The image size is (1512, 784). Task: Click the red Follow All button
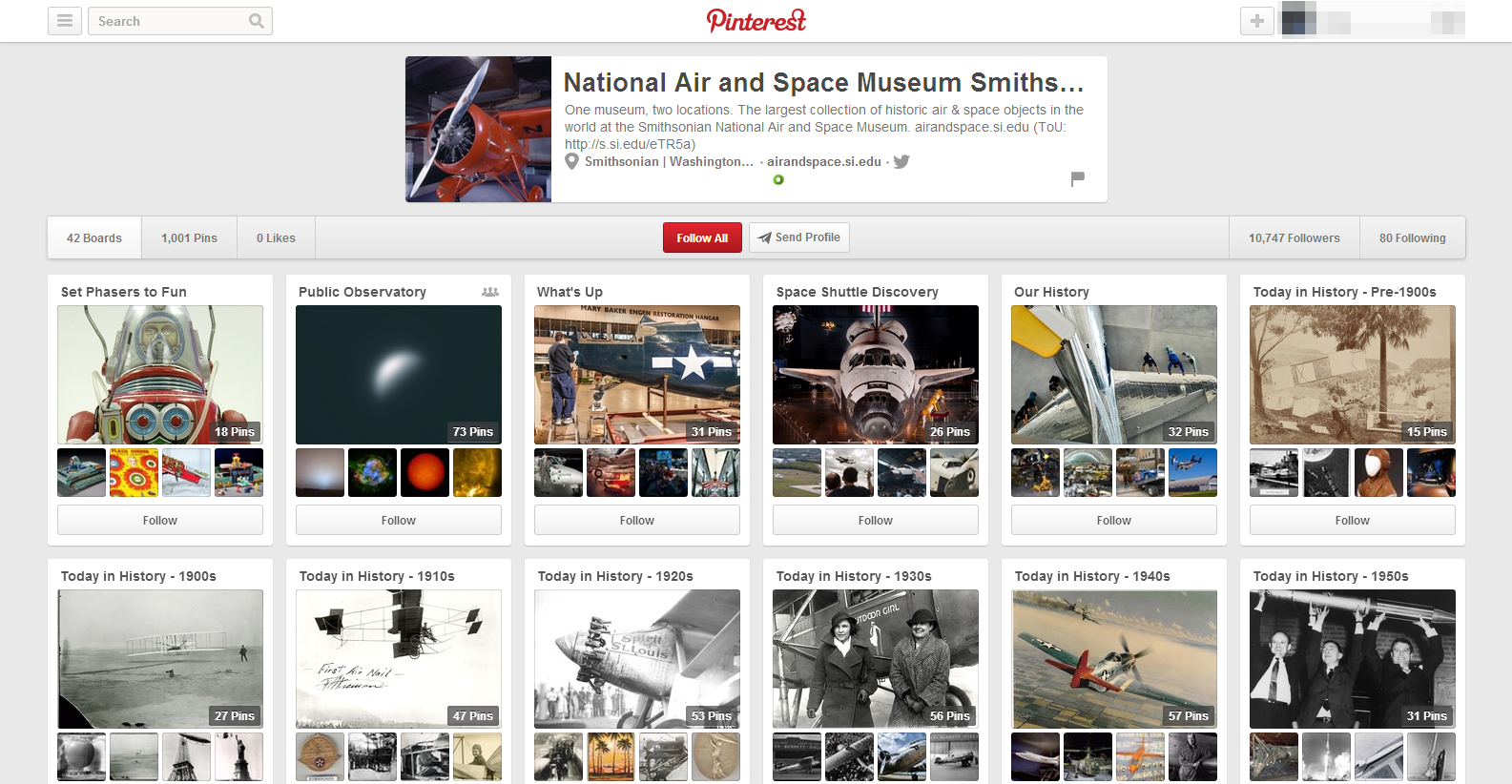click(x=702, y=237)
